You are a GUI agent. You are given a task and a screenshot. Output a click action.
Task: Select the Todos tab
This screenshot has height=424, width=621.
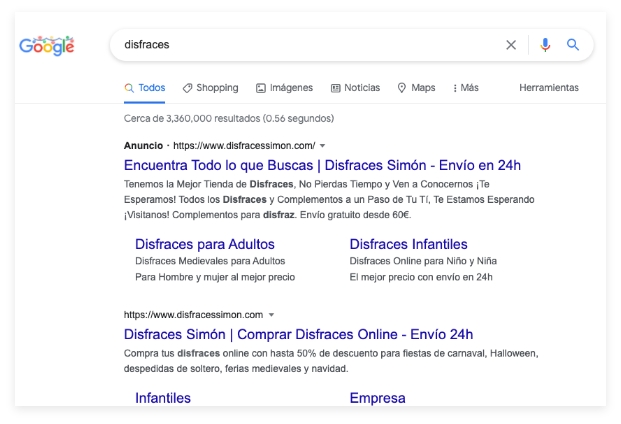[145, 88]
